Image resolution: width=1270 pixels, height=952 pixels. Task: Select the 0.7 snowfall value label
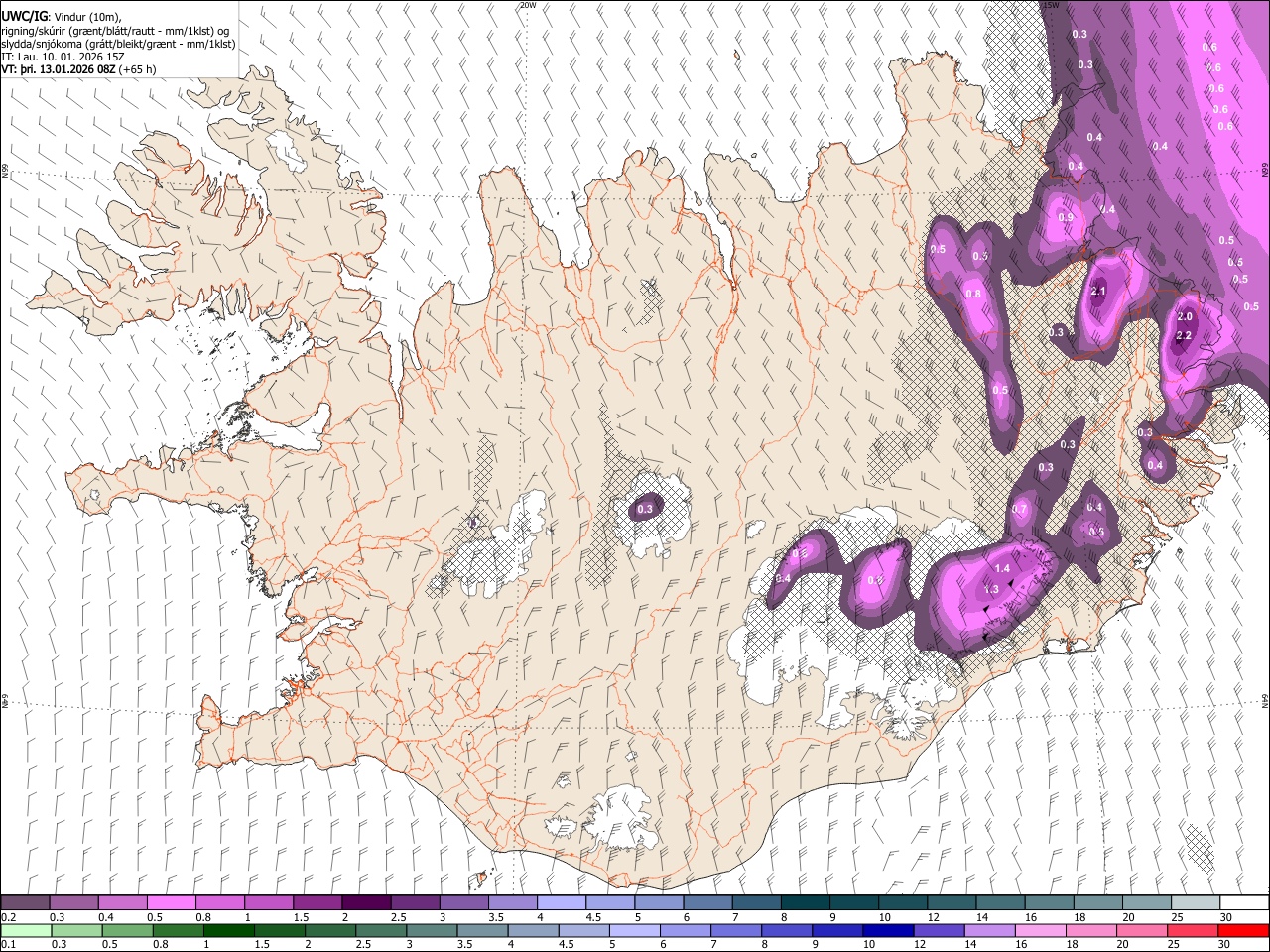coord(1019,509)
